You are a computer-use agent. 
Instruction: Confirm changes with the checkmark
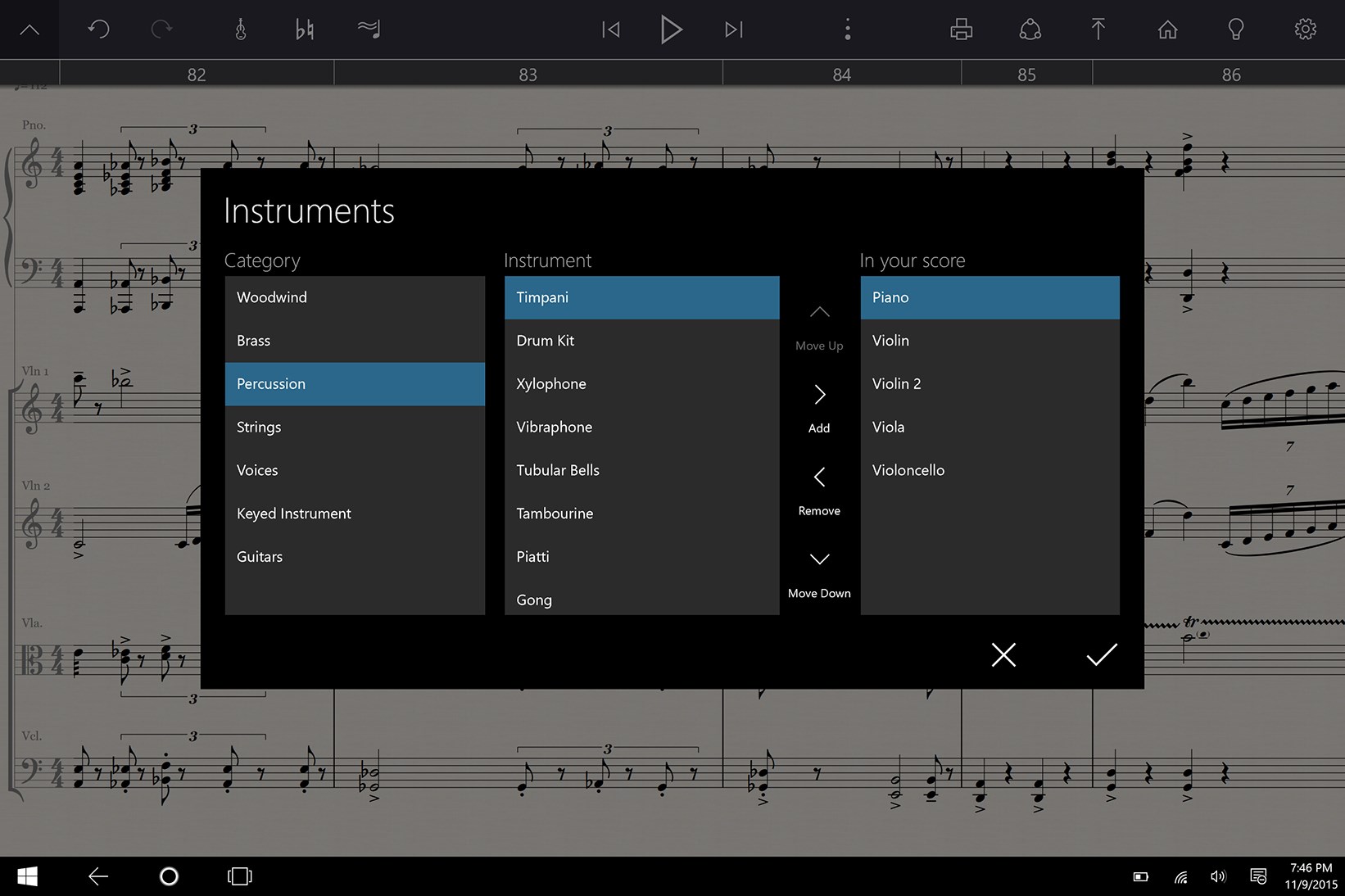click(x=1103, y=655)
